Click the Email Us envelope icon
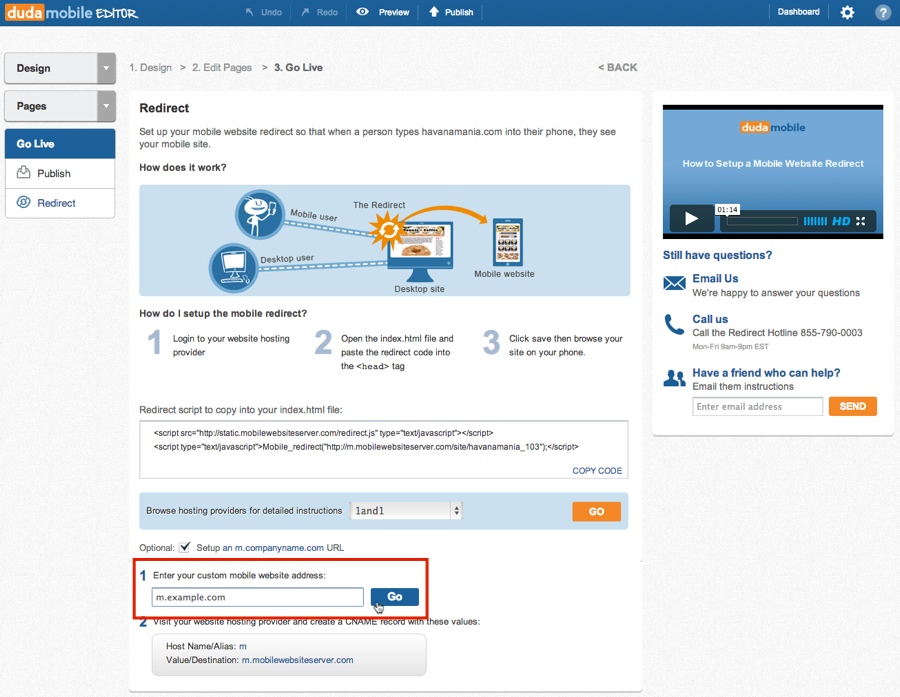Viewport: 900px width, 697px height. point(674,283)
